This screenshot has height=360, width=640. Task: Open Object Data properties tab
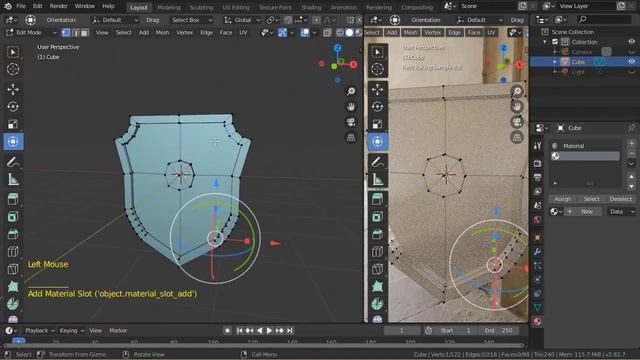point(538,308)
